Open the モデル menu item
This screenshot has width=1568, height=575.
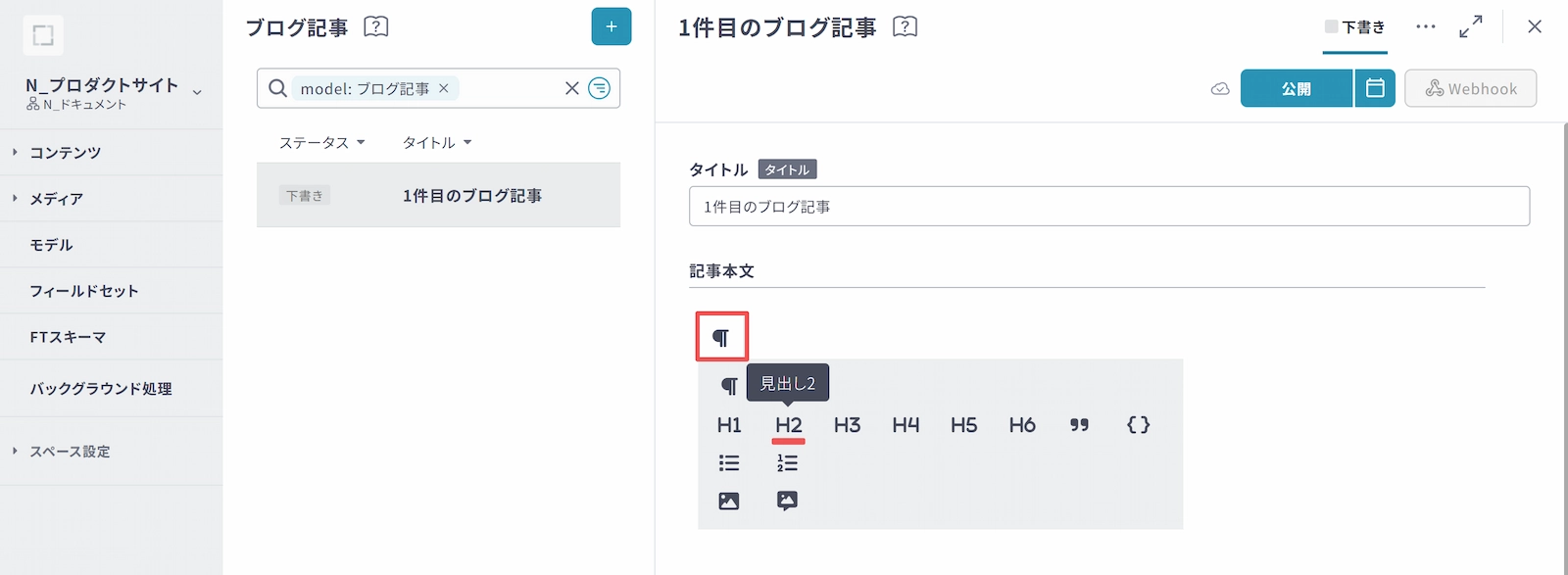tap(51, 245)
